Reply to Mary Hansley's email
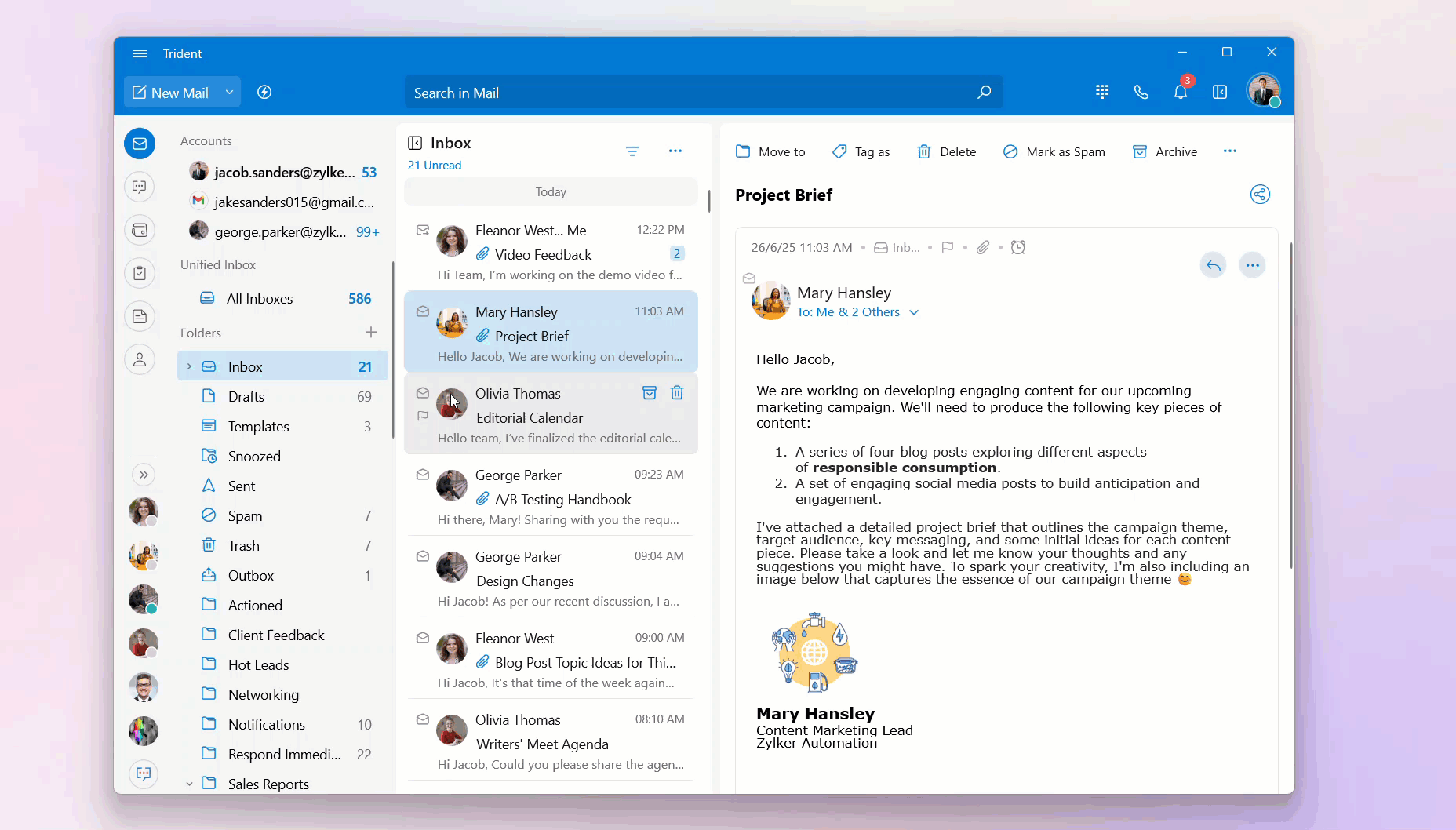The image size is (1456, 830). 1213,265
